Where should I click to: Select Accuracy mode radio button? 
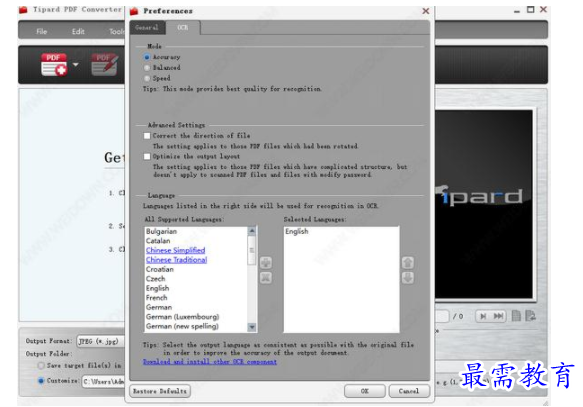click(x=147, y=57)
